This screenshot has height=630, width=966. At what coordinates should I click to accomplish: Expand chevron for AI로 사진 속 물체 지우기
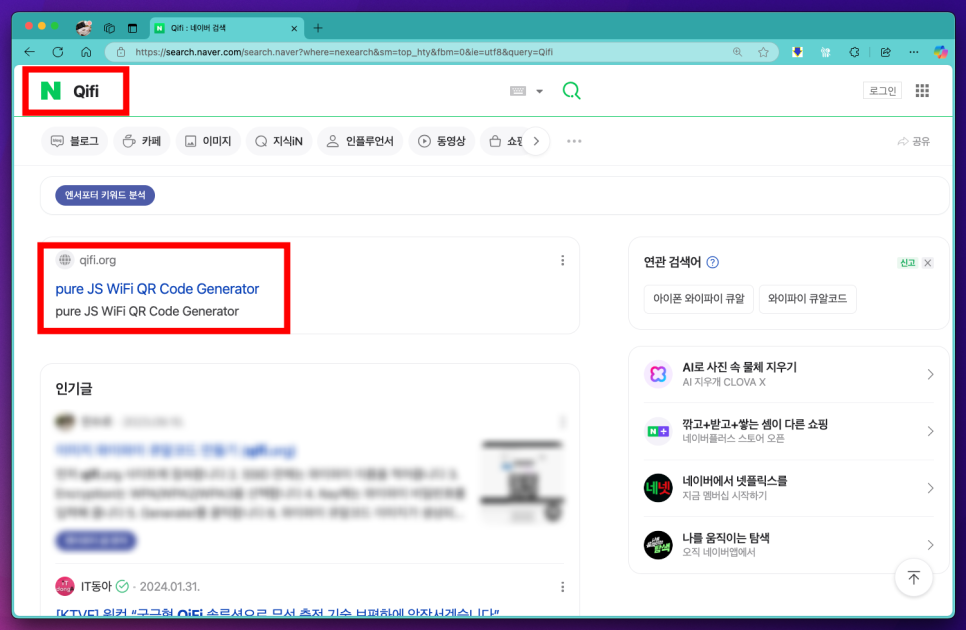click(930, 374)
